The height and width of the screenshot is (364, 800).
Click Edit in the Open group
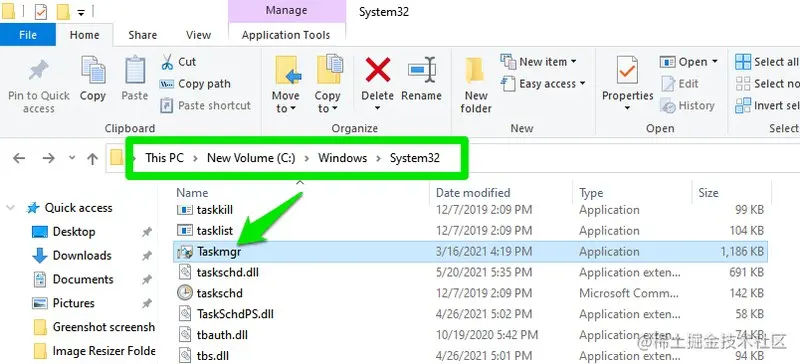pyautogui.click(x=680, y=84)
